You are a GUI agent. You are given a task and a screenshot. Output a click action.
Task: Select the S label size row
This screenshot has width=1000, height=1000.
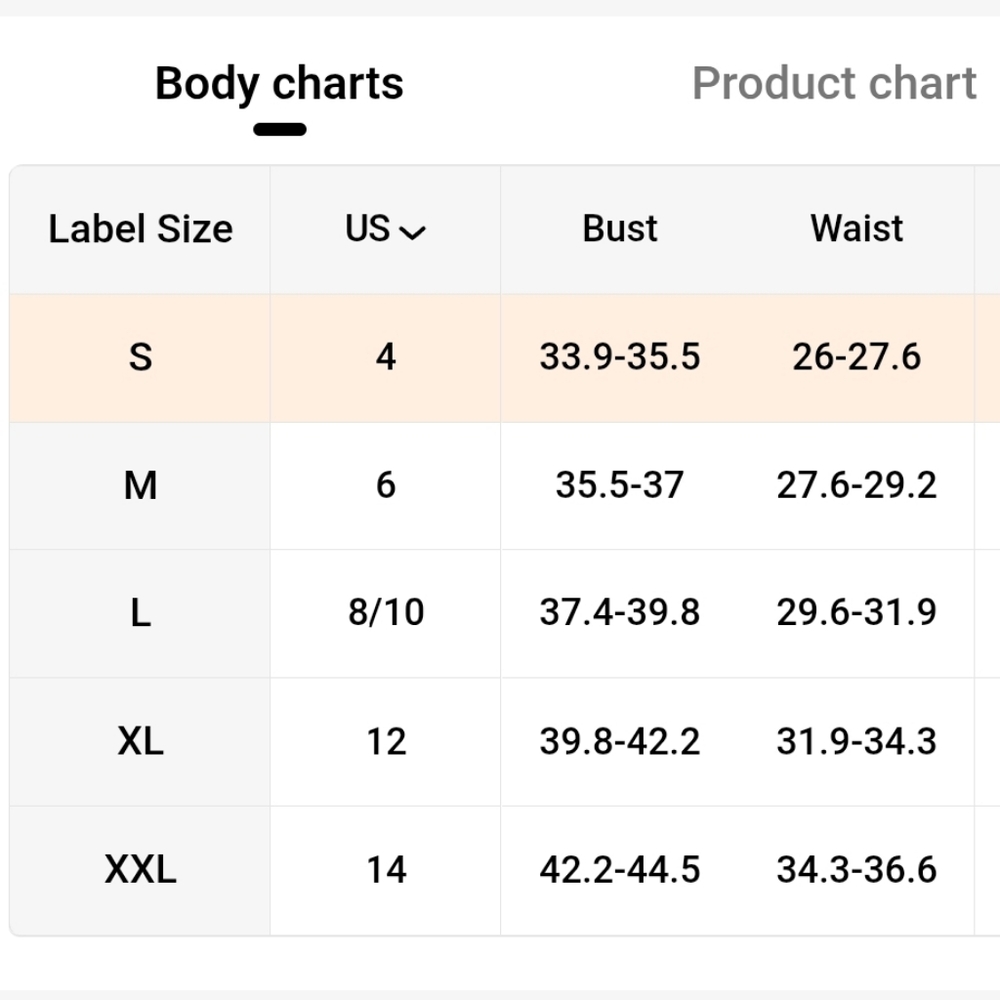click(x=504, y=358)
